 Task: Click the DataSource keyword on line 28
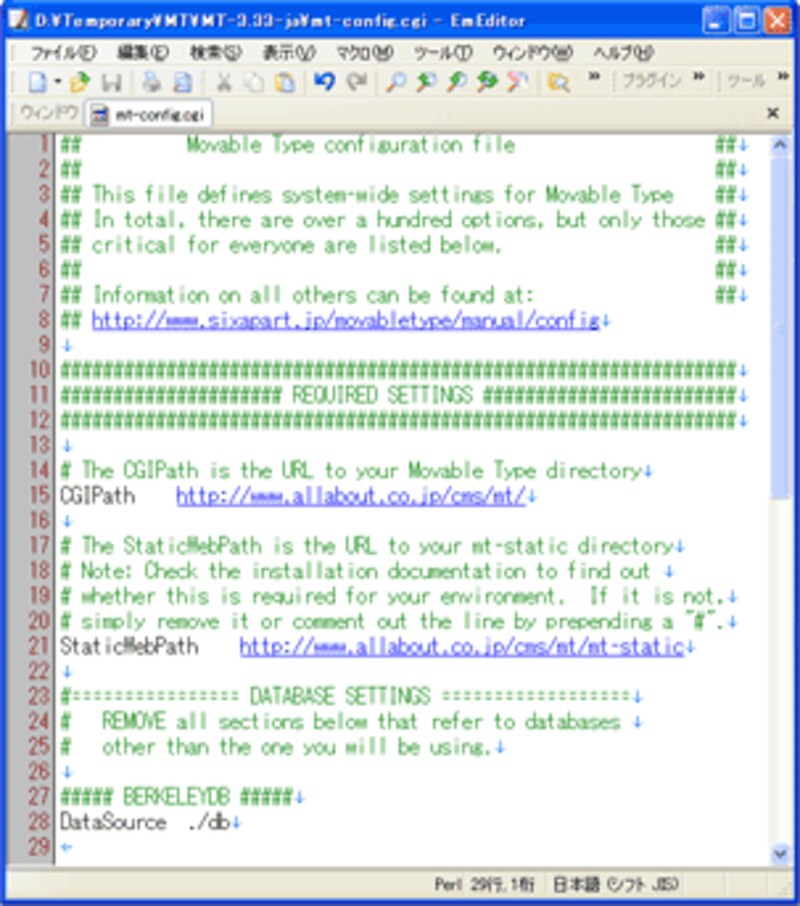tap(113, 822)
